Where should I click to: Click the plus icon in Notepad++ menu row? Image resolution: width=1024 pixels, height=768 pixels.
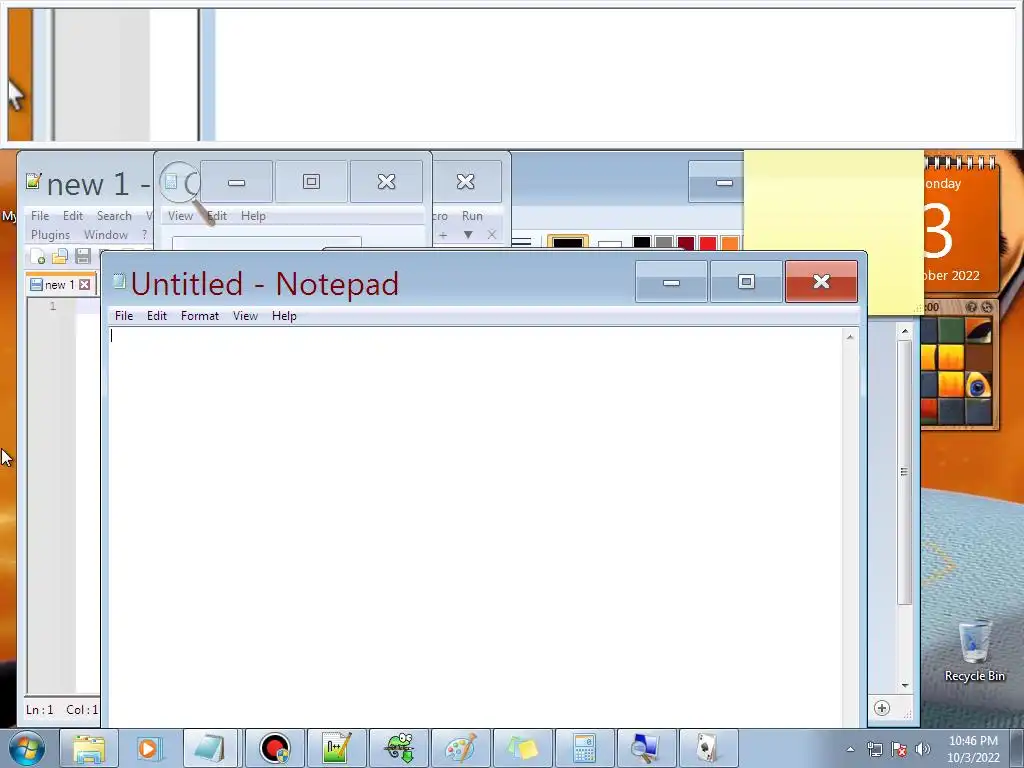(x=443, y=234)
